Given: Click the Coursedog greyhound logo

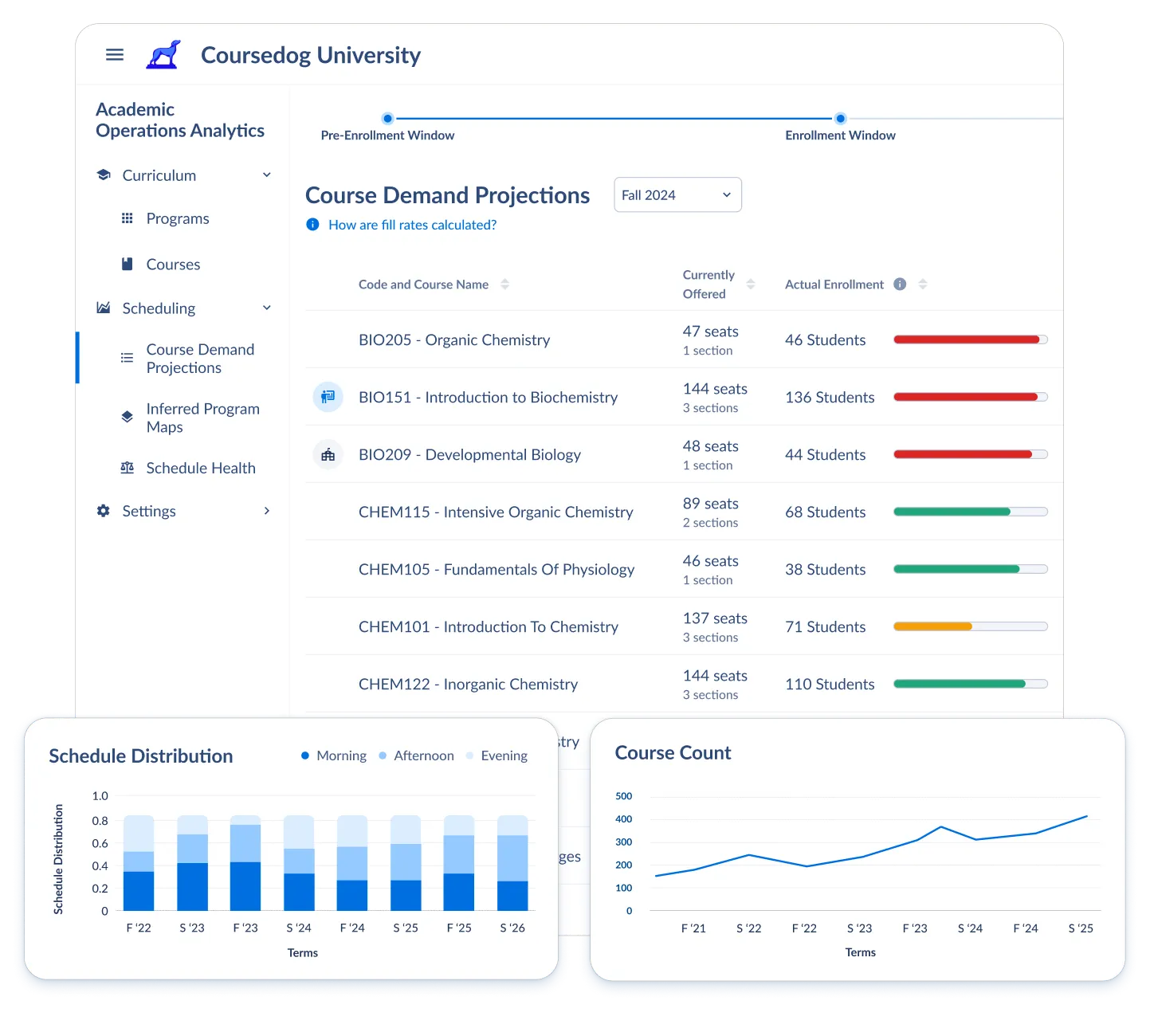Looking at the screenshot, I should coord(163,53).
